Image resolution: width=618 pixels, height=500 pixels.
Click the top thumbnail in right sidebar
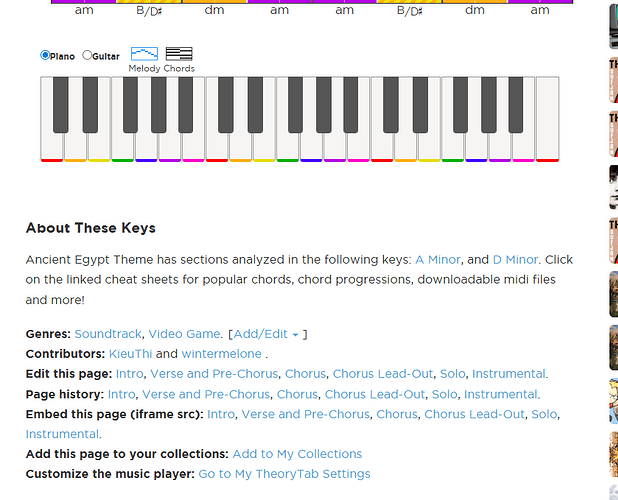(x=612, y=27)
